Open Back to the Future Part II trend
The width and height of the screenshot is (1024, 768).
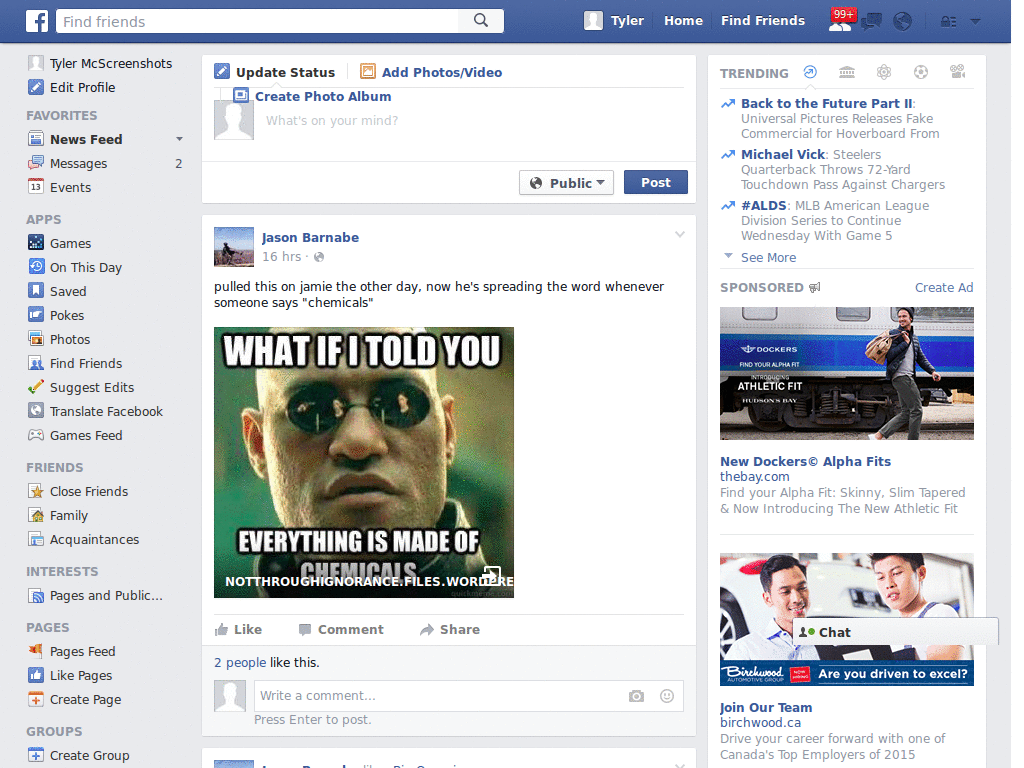pyautogui.click(x=826, y=103)
